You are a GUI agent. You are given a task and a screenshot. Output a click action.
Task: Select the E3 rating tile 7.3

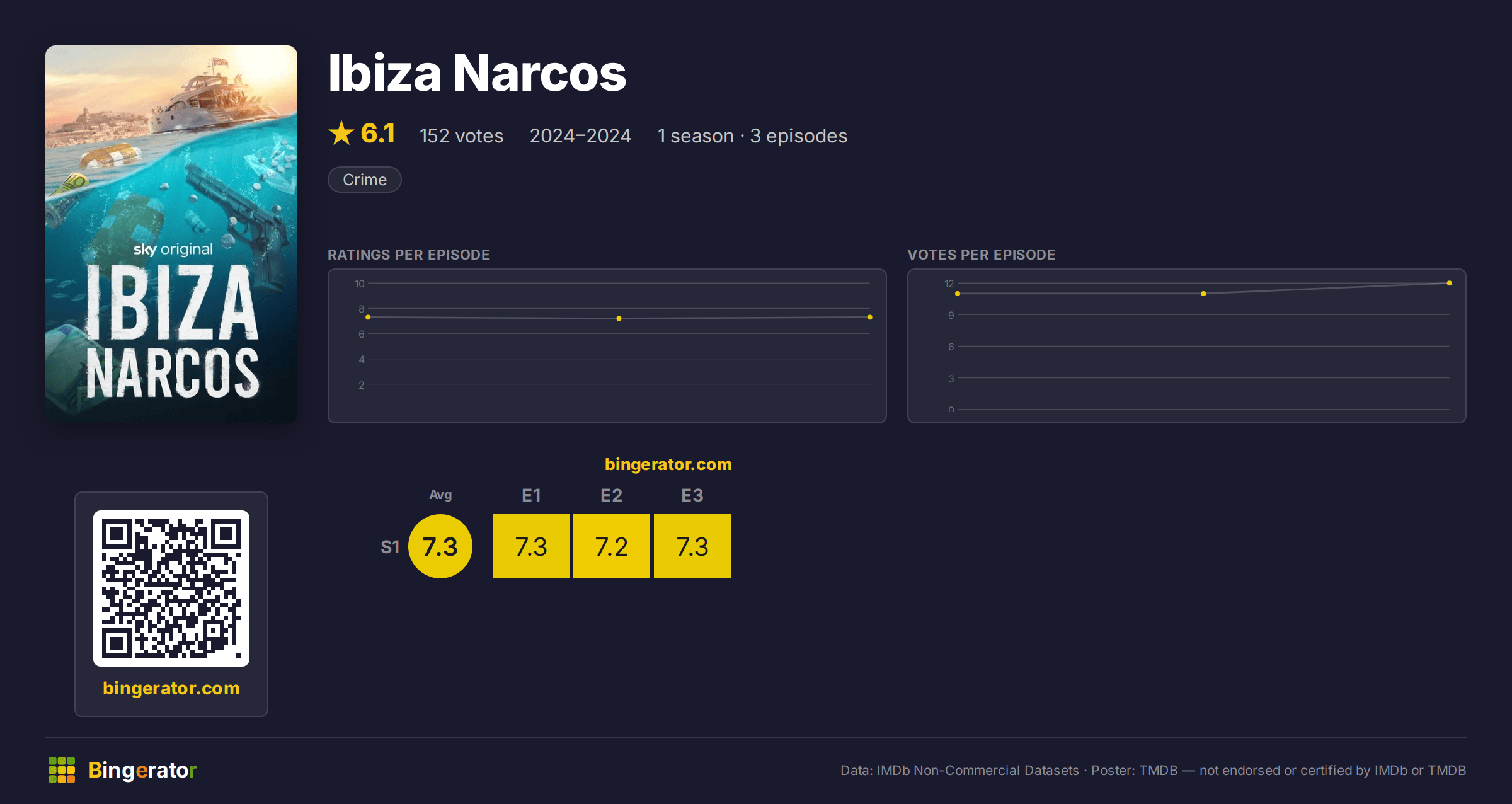pyautogui.click(x=692, y=546)
